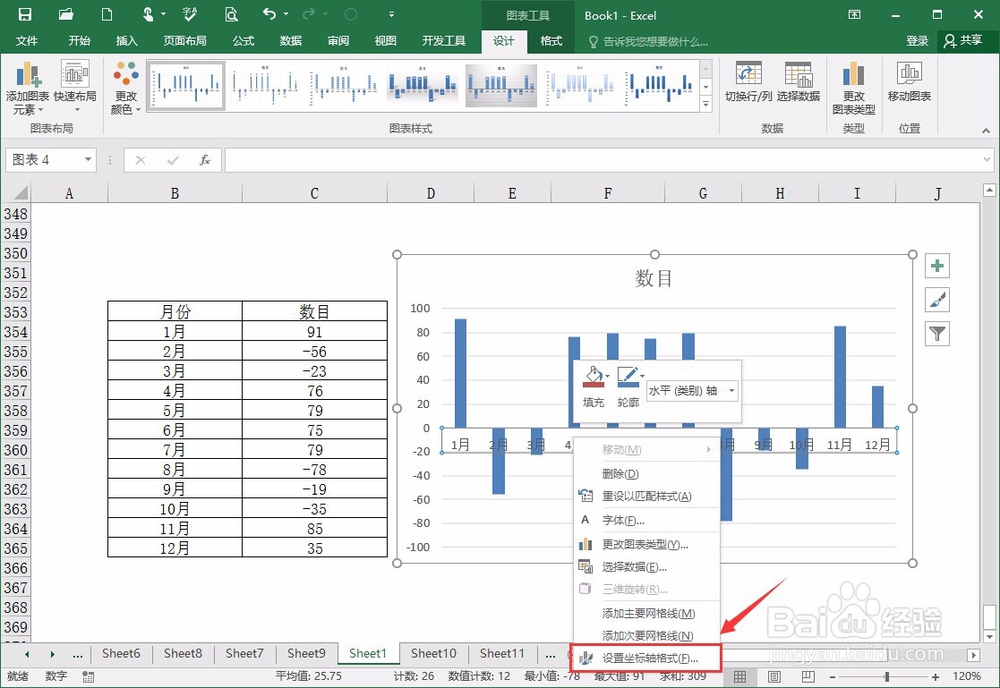Click the insert function fx icon
The height and width of the screenshot is (688, 1000).
(205, 159)
